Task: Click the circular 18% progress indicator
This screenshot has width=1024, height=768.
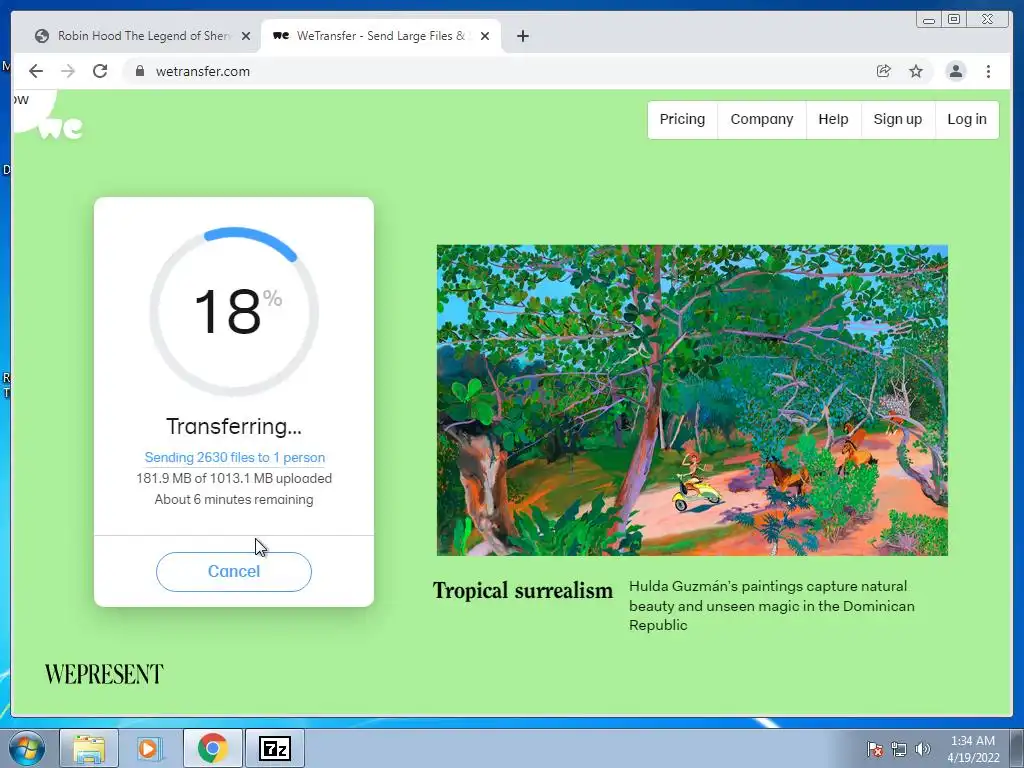Action: (x=234, y=312)
